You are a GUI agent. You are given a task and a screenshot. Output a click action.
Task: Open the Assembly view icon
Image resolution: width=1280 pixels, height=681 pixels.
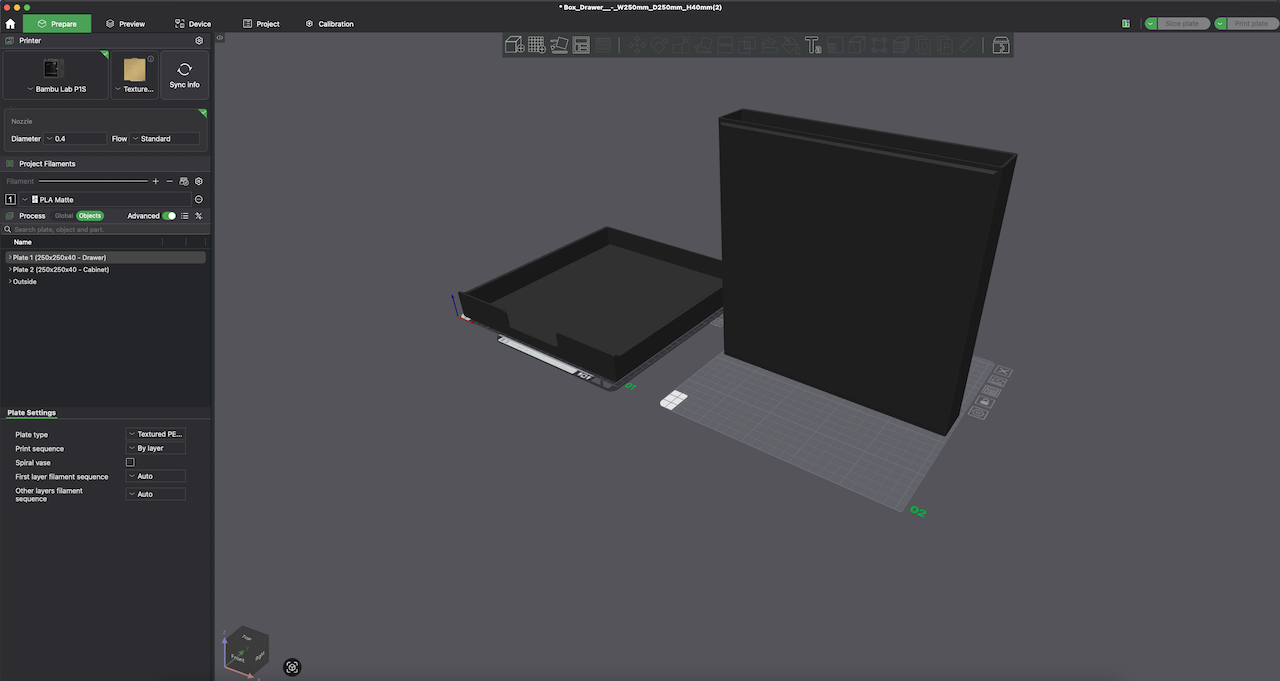[x=1000, y=45]
